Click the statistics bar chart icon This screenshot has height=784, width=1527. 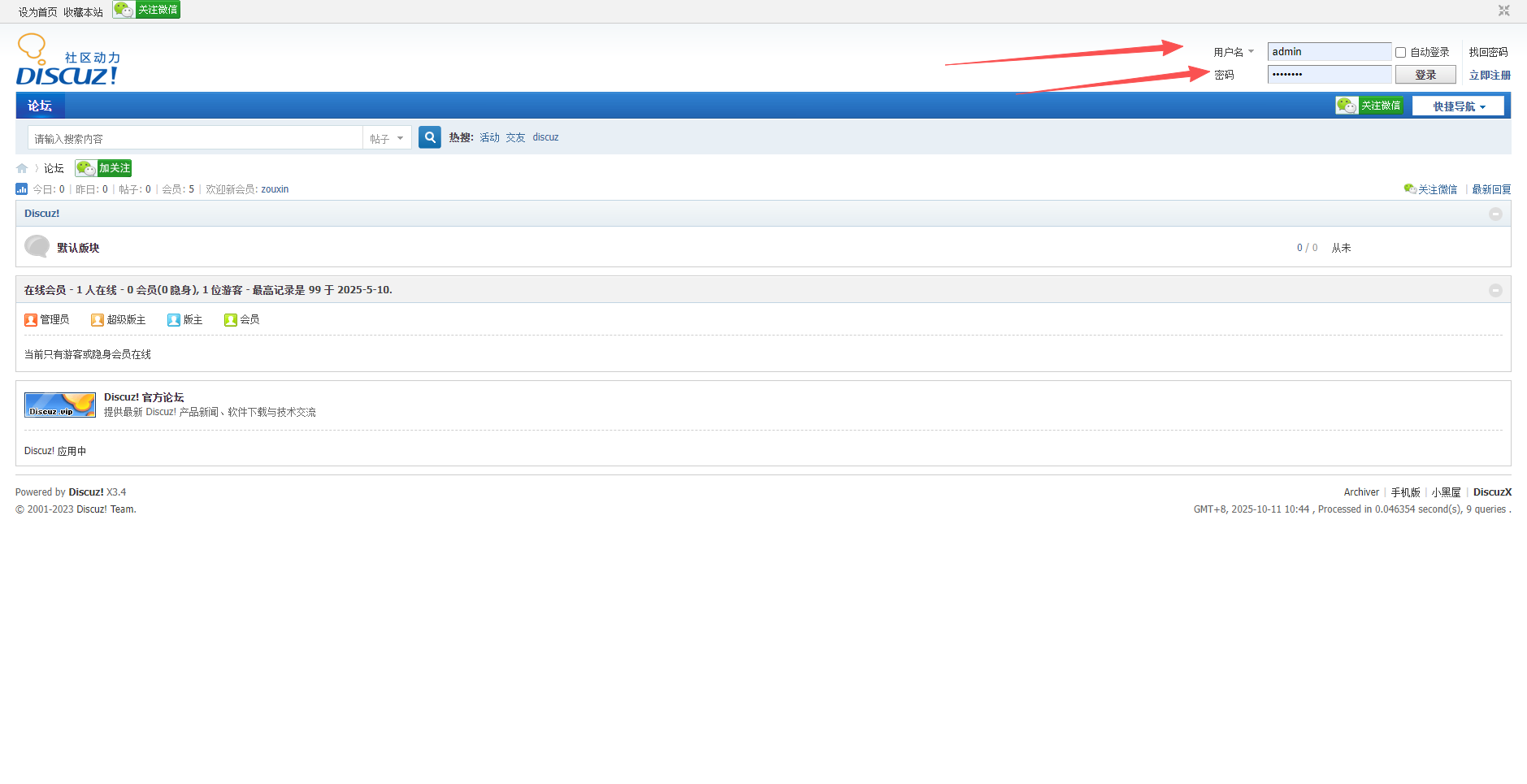click(22, 189)
